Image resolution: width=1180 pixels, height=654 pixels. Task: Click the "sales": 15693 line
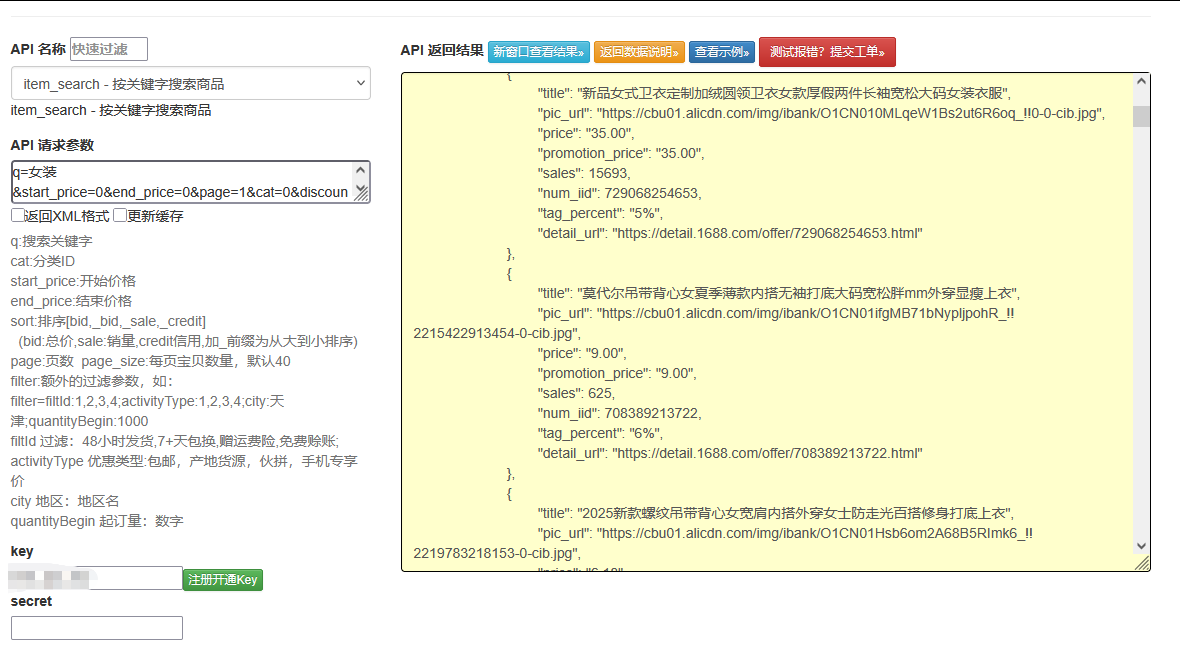584,173
